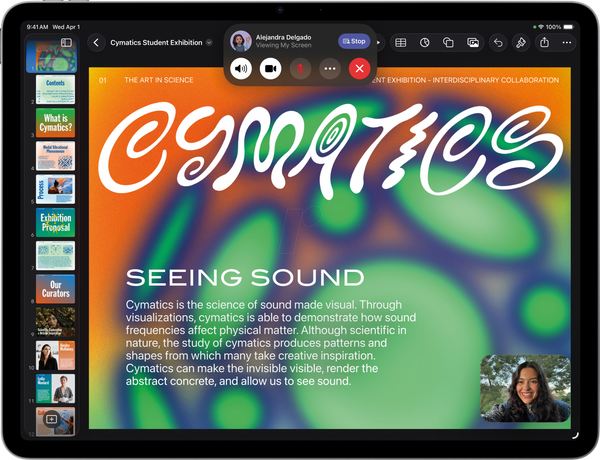Open the Format paintbrush panel
This screenshot has height=460, width=600.
coord(521,42)
